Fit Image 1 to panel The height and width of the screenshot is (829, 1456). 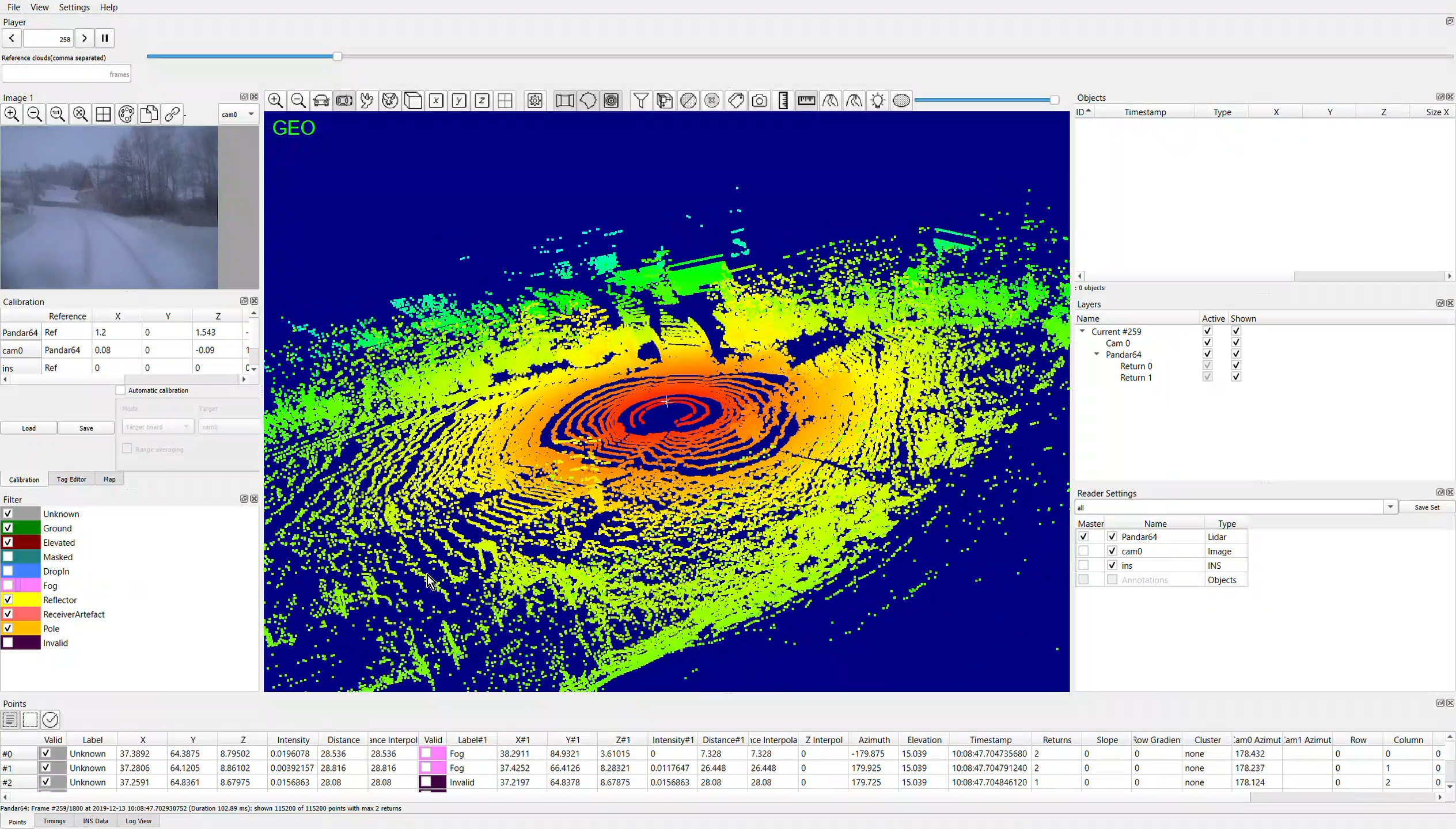(x=81, y=114)
